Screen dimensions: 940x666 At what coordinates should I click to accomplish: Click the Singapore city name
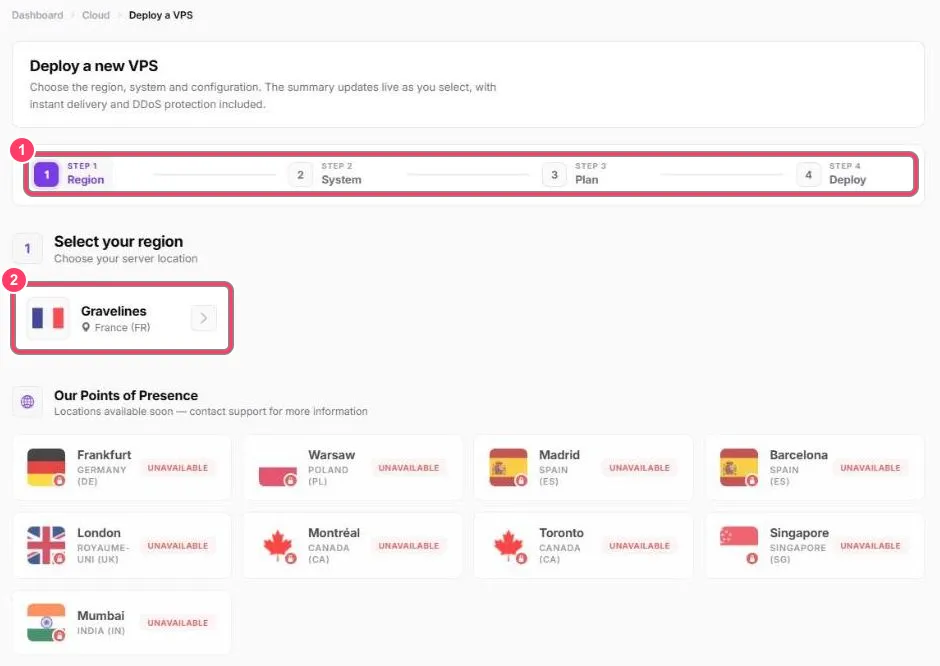pos(799,532)
